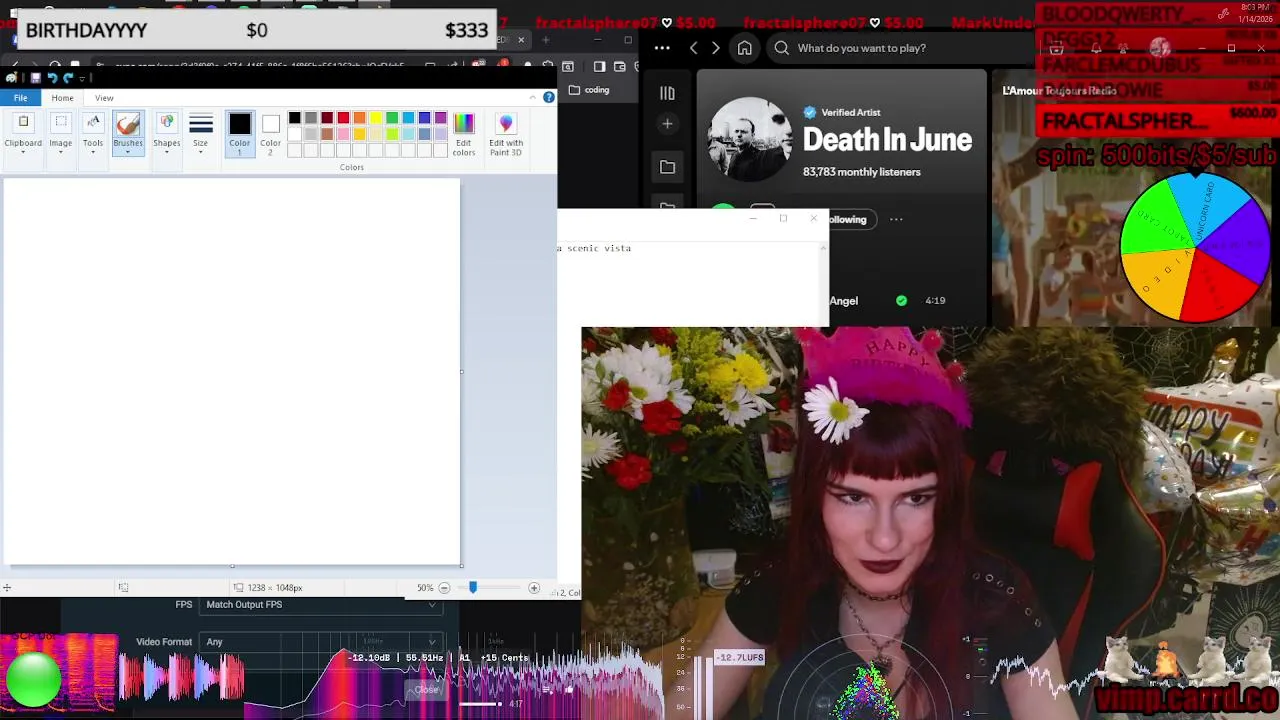
Task: Close the BIRTHDAYYYY browser tab
Action: tap(521, 40)
